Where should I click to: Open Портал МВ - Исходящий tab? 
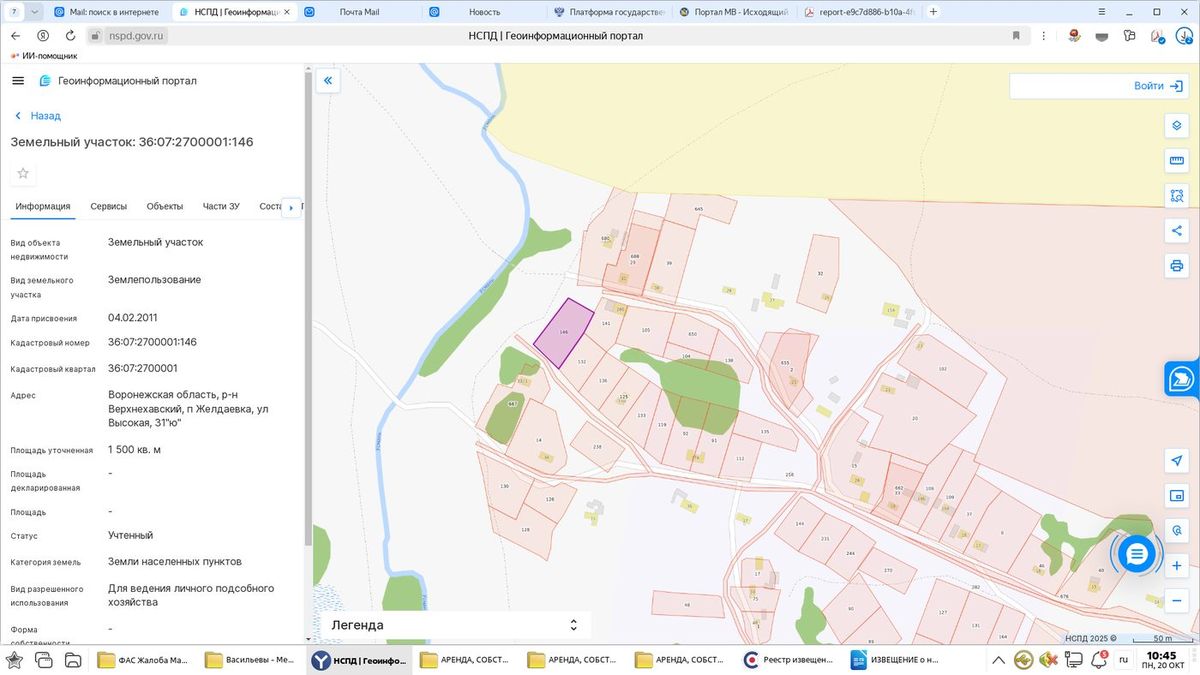tap(735, 12)
